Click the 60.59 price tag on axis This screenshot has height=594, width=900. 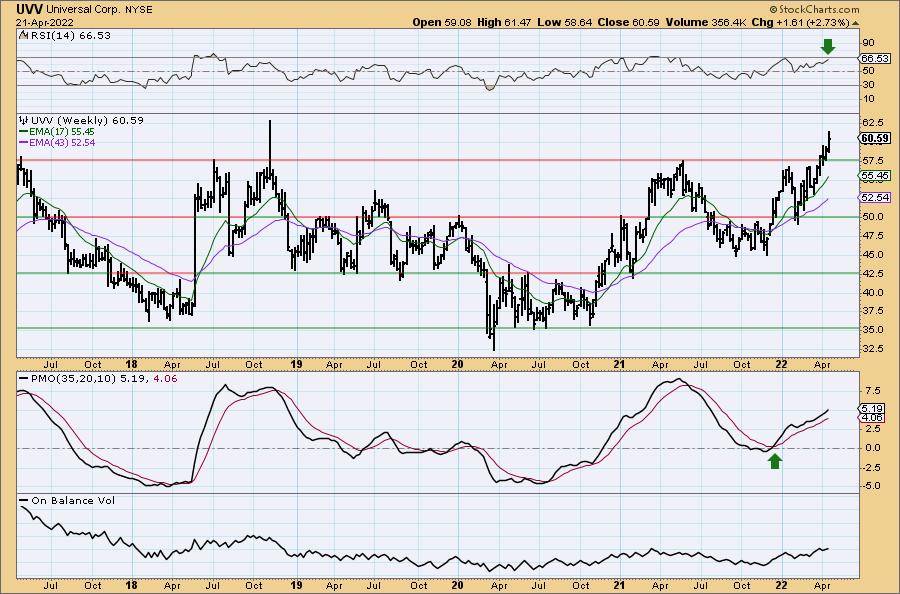click(875, 138)
